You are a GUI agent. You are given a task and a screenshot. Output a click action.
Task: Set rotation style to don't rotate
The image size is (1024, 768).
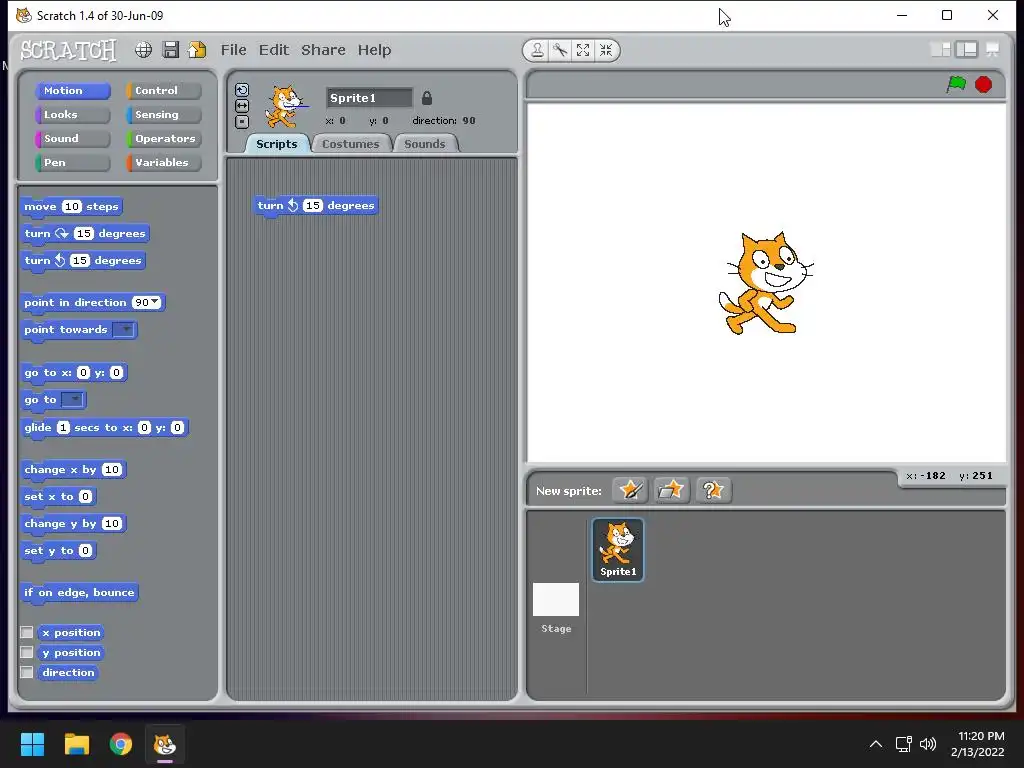click(242, 121)
